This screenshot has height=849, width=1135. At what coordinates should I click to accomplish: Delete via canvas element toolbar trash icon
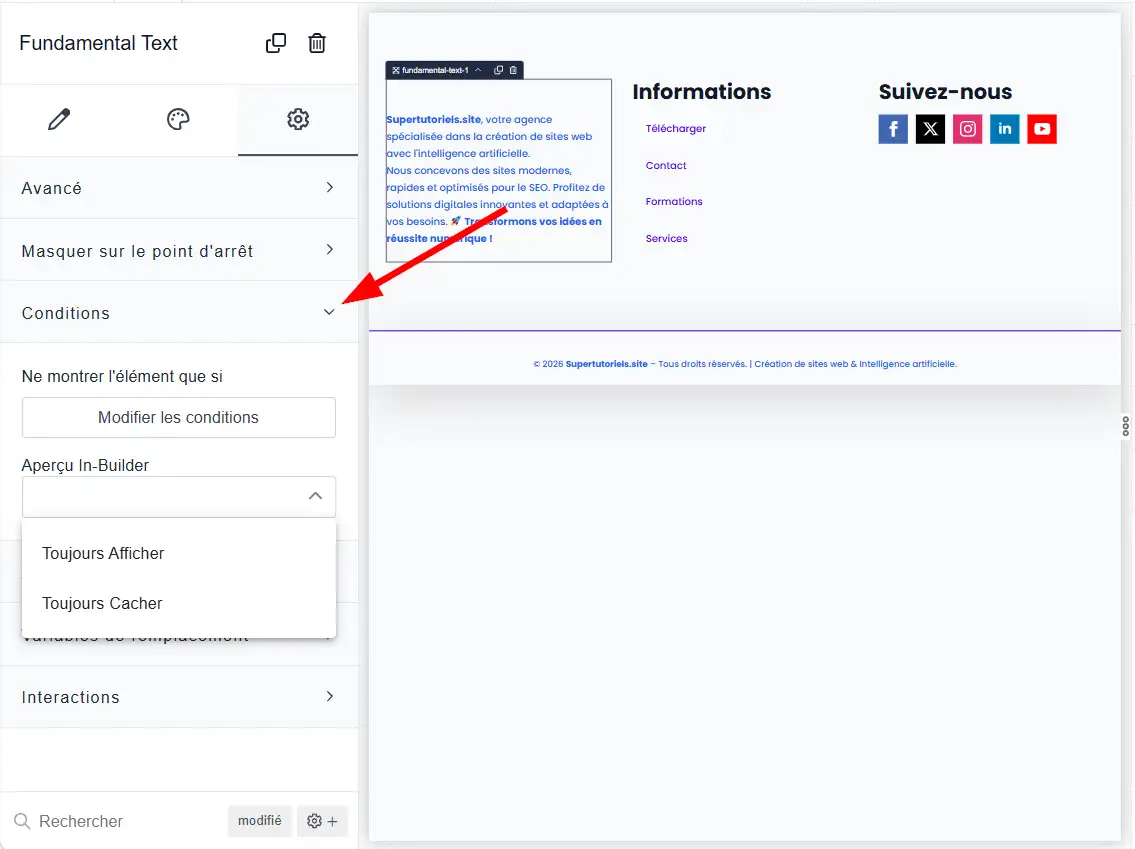pyautogui.click(x=513, y=70)
